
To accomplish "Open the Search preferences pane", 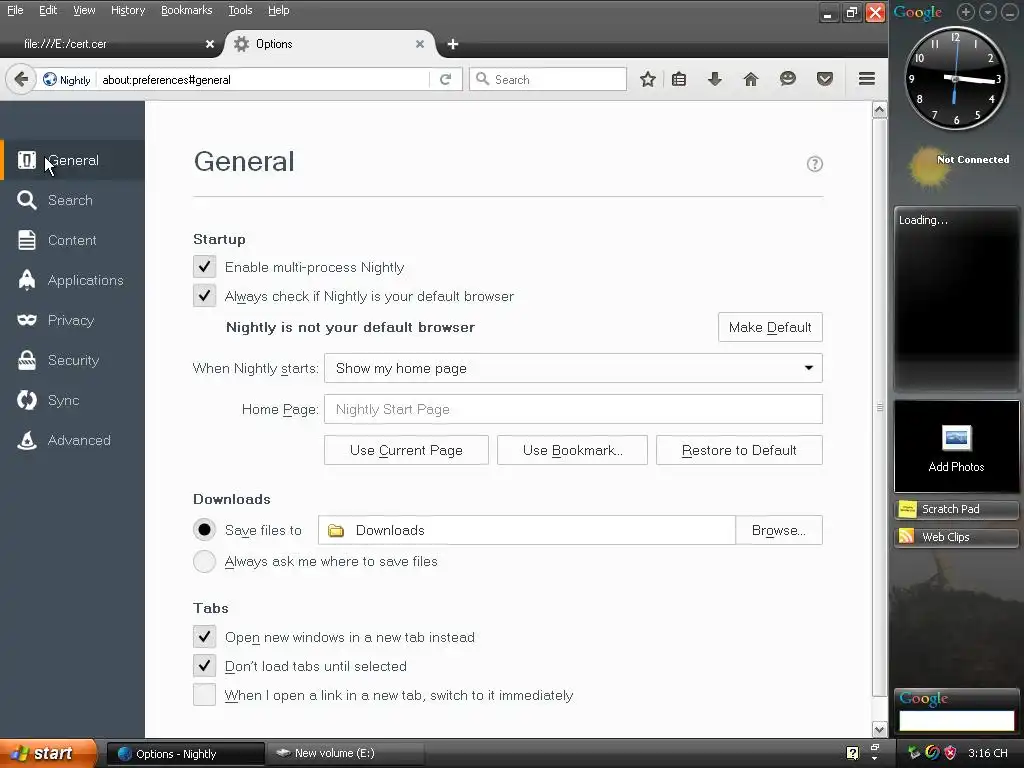I will (72, 200).
